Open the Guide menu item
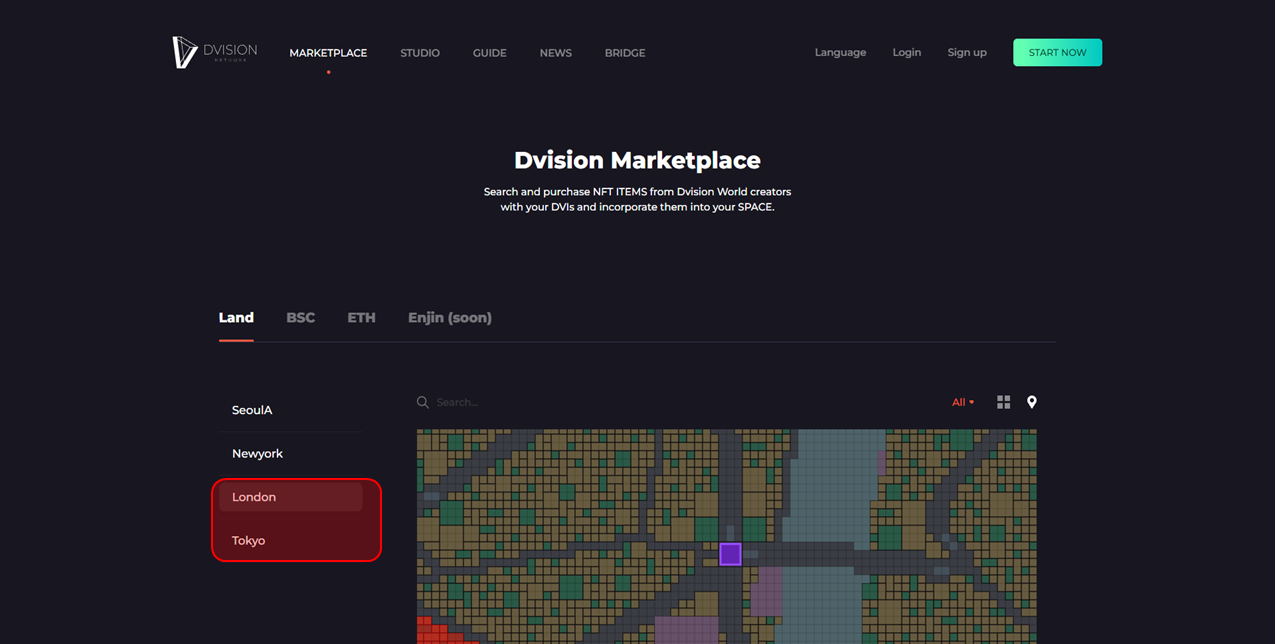Image resolution: width=1275 pixels, height=644 pixels. coord(490,53)
